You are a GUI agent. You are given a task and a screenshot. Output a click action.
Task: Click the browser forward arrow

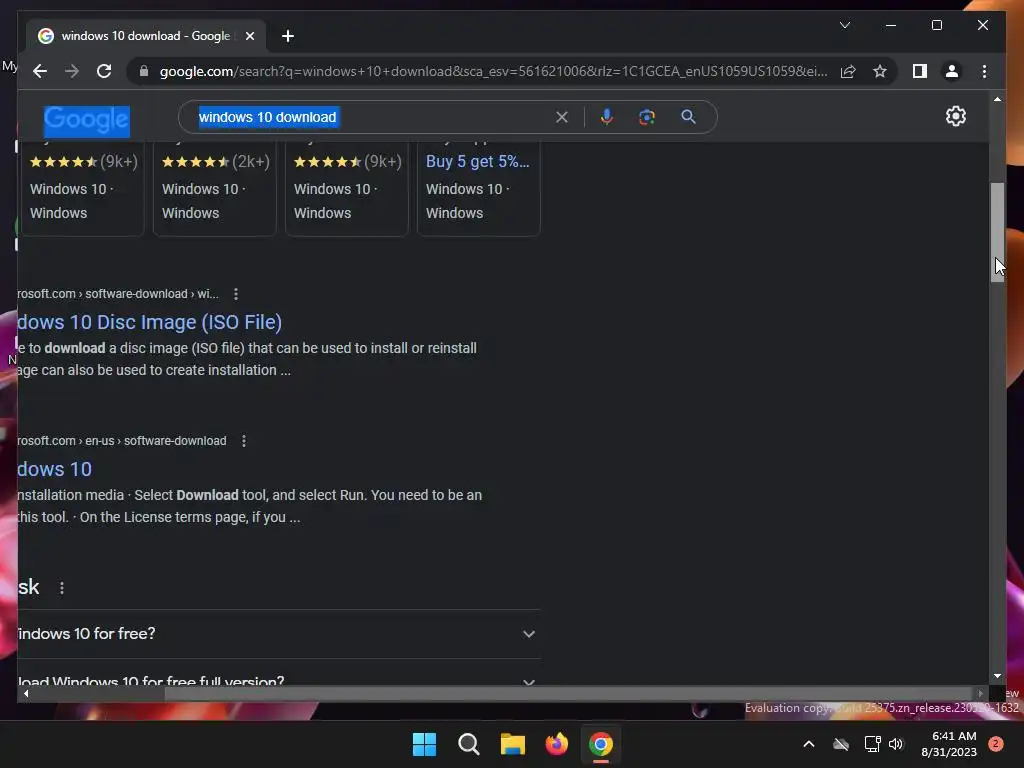[x=72, y=71]
